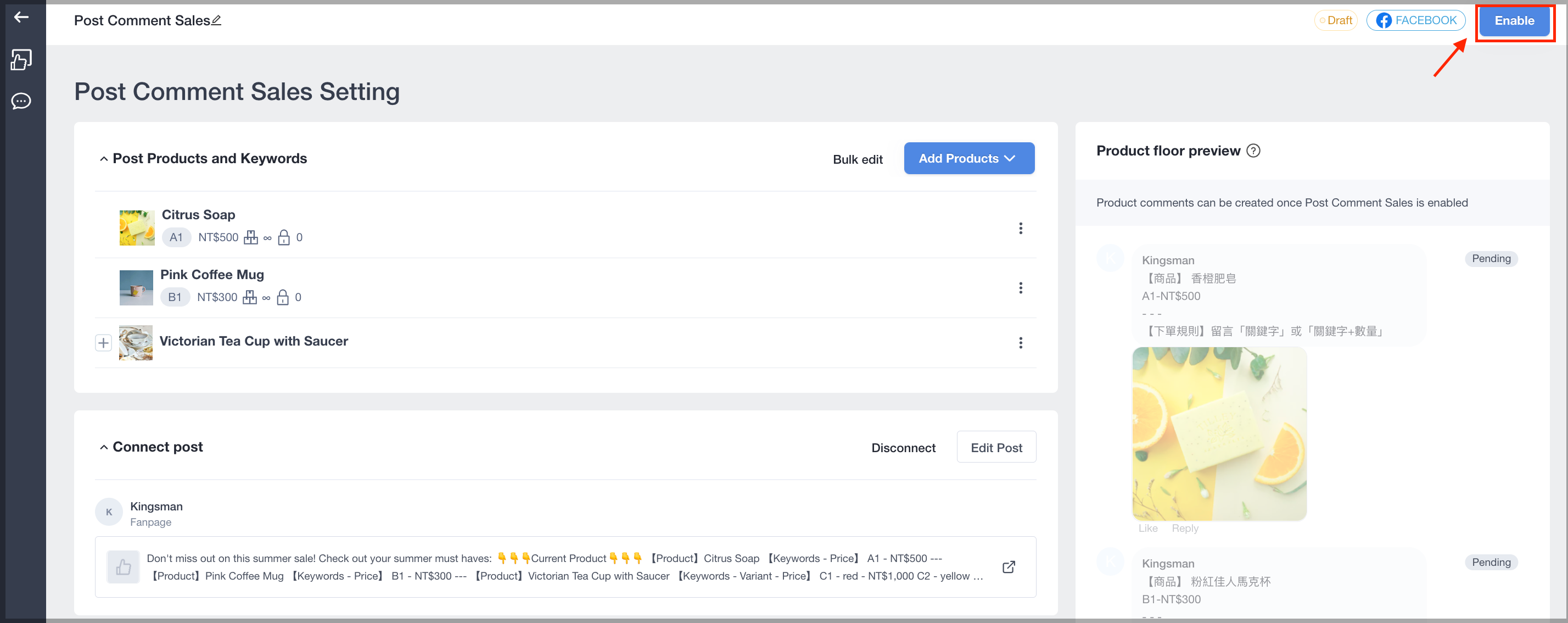Click the Pink Coffee Mug product thumbnail

136,287
